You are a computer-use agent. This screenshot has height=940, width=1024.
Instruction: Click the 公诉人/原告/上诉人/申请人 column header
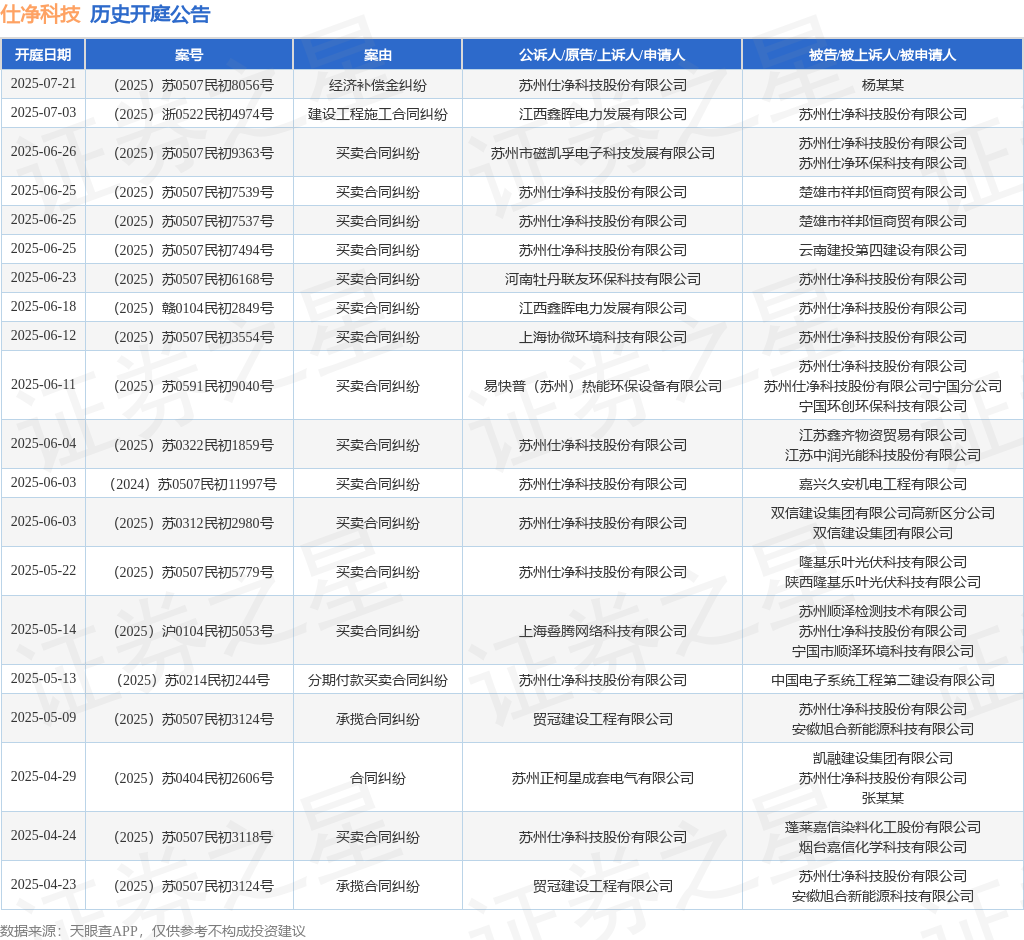(602, 55)
